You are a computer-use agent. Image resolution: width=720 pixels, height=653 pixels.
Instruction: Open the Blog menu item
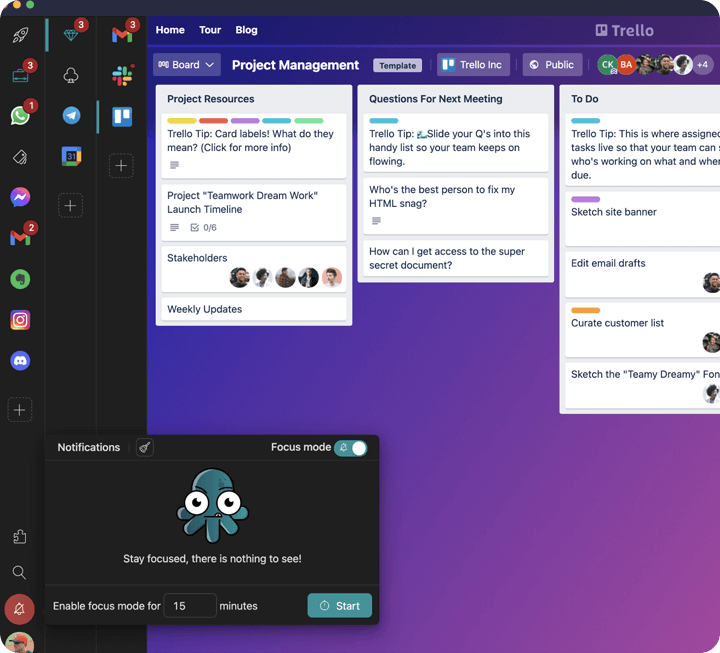pyautogui.click(x=247, y=30)
